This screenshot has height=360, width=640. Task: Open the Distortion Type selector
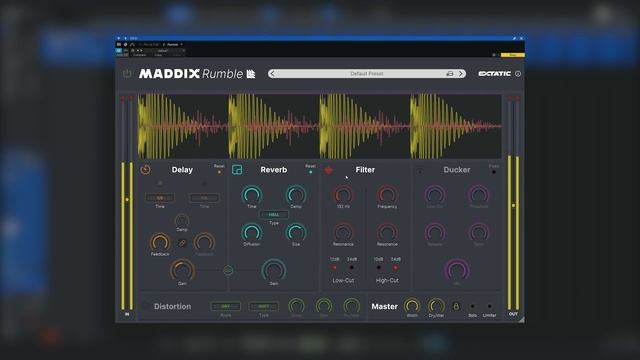click(264, 306)
